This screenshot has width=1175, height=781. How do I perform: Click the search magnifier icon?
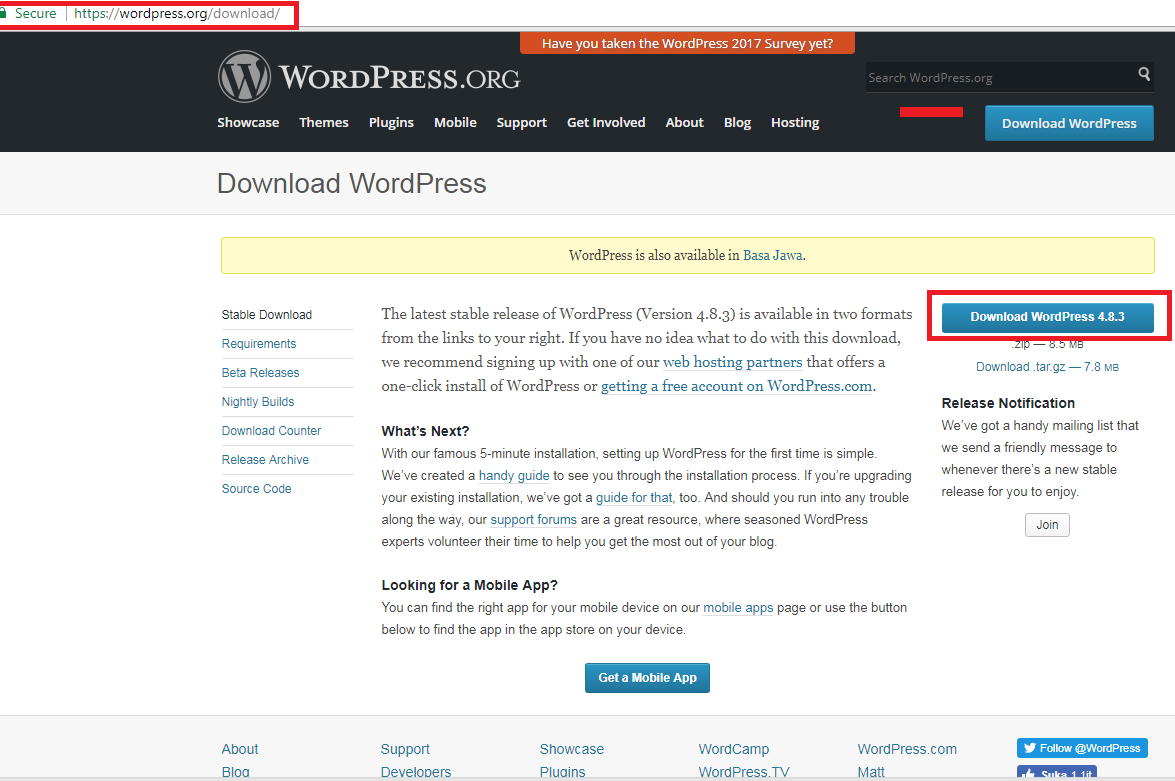[x=1144, y=75]
